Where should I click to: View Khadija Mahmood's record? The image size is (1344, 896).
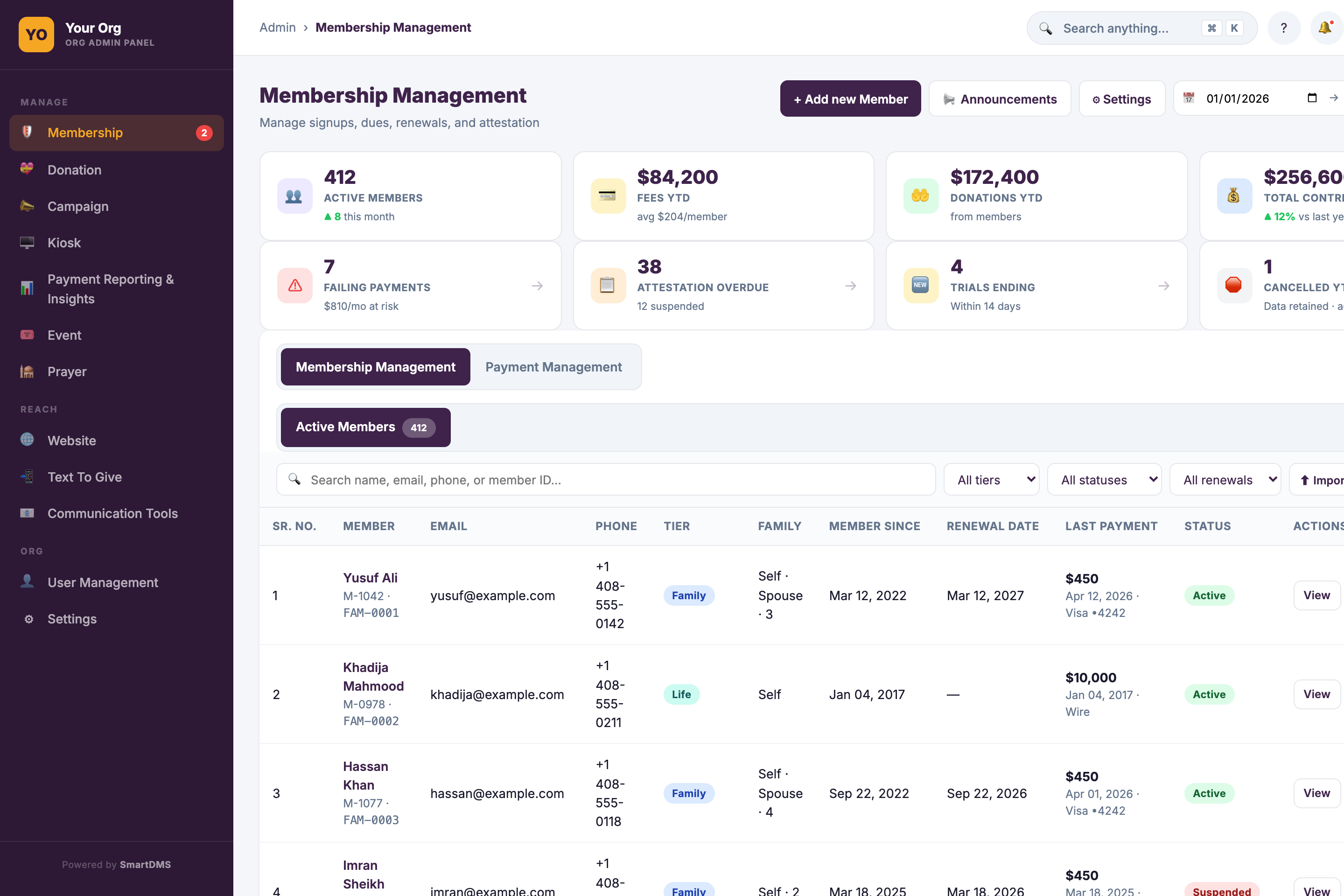[x=1316, y=694]
